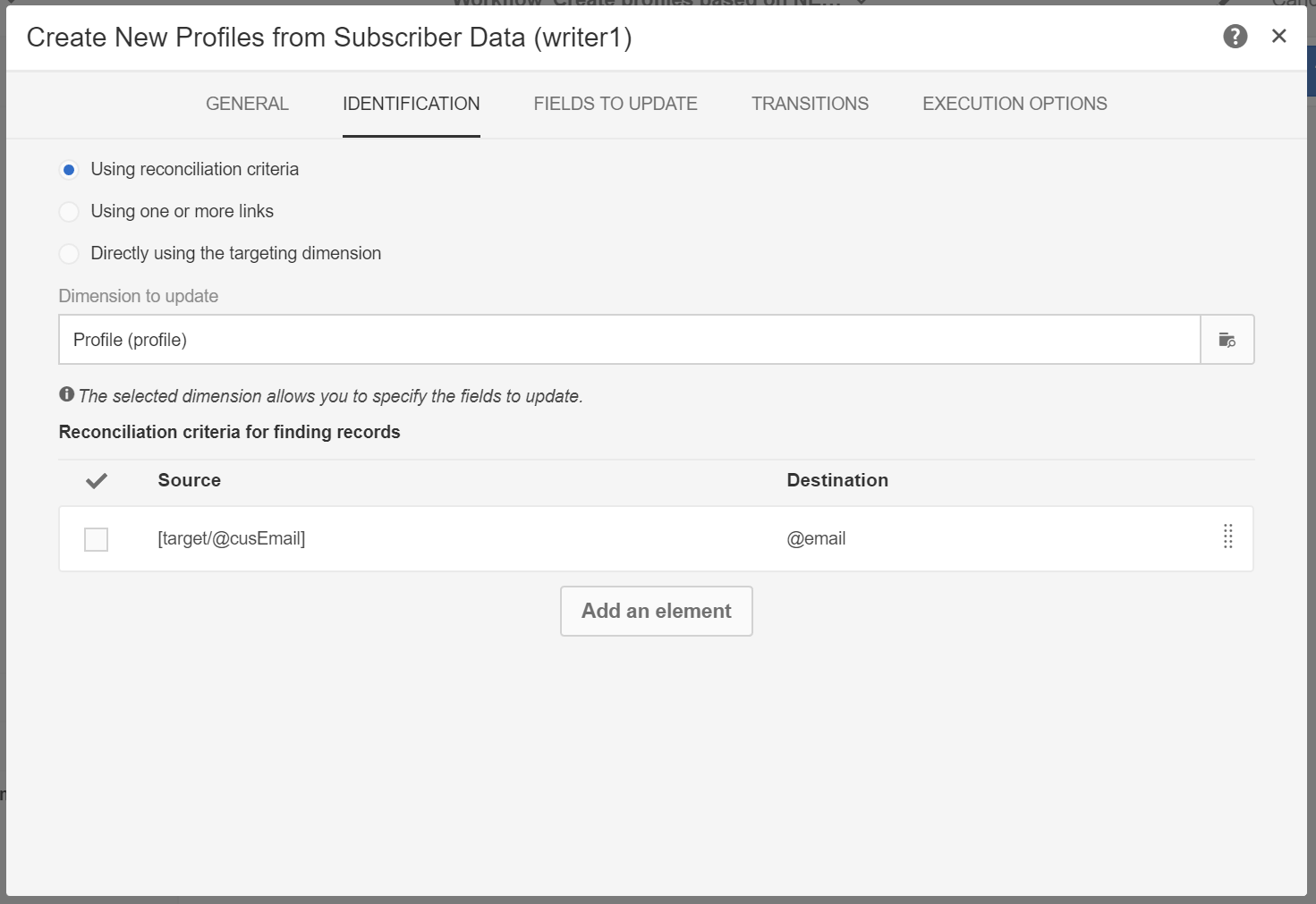The image size is (1316, 904).
Task: Click the Identification tab
Action: click(411, 104)
